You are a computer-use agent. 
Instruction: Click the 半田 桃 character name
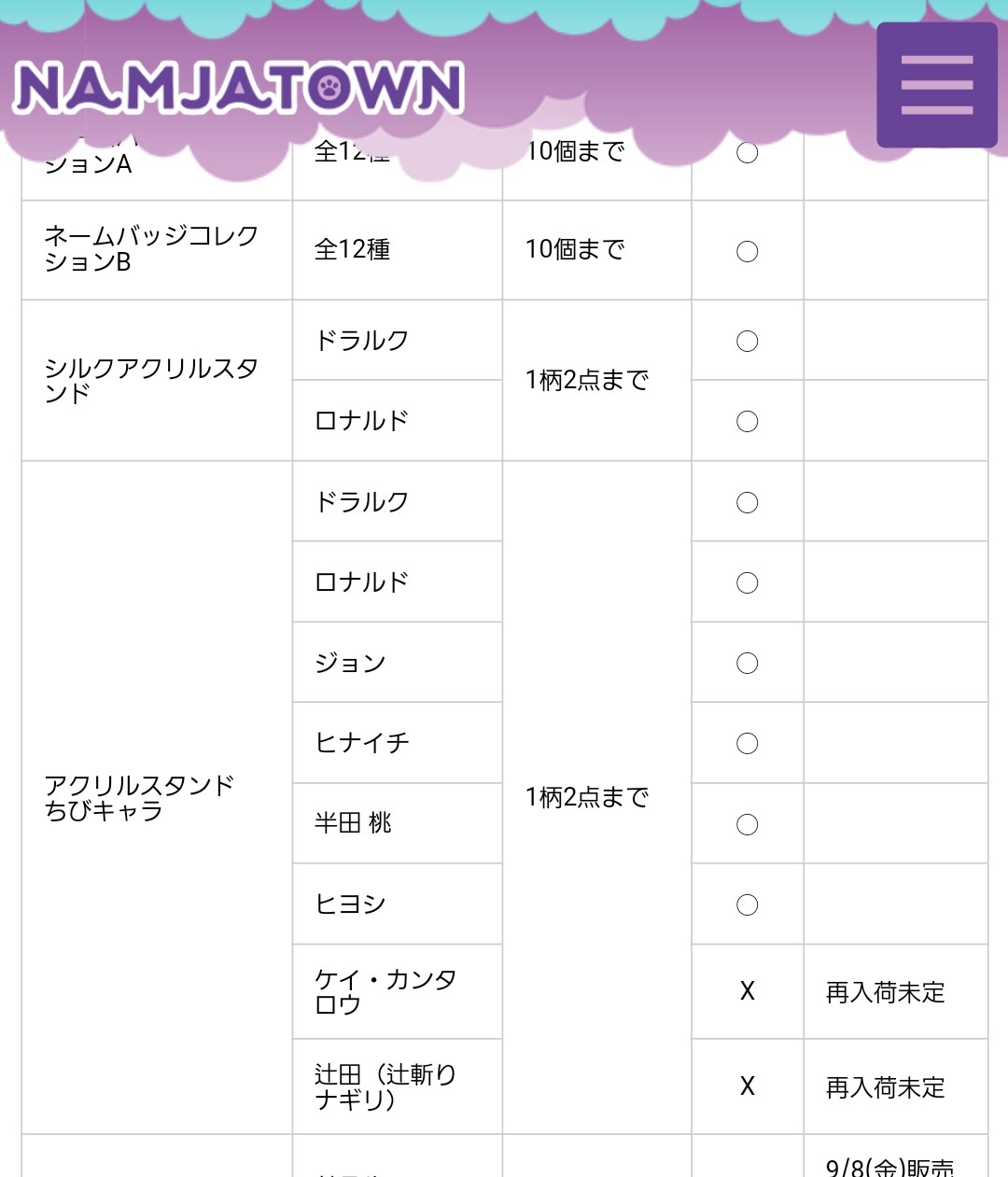[x=353, y=823]
